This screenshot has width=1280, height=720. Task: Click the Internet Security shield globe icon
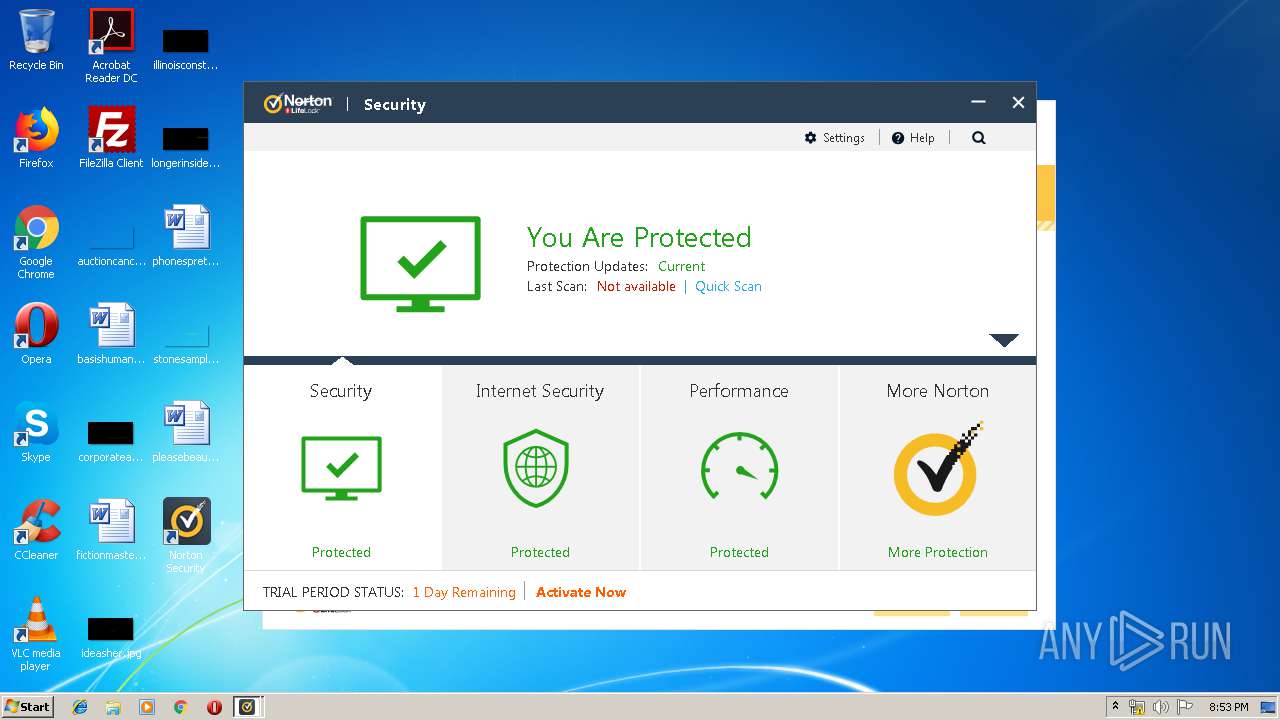[536, 468]
